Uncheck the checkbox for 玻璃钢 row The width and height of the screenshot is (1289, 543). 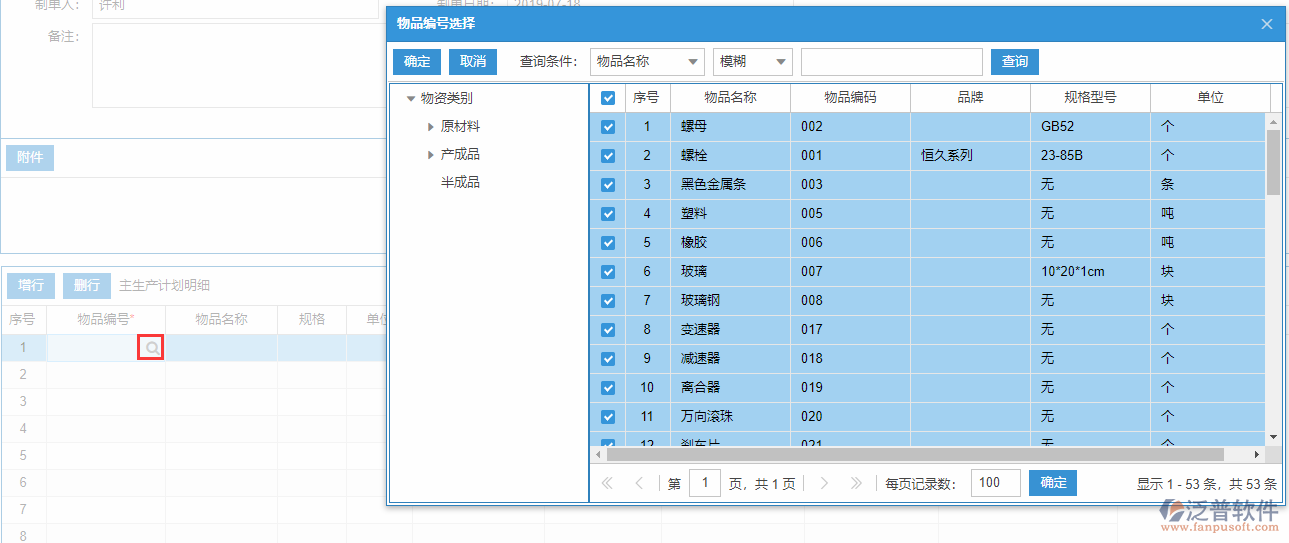(608, 301)
